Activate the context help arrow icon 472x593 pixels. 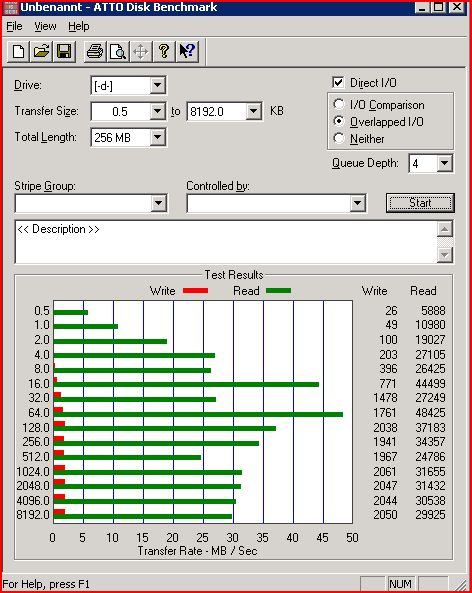point(187,51)
